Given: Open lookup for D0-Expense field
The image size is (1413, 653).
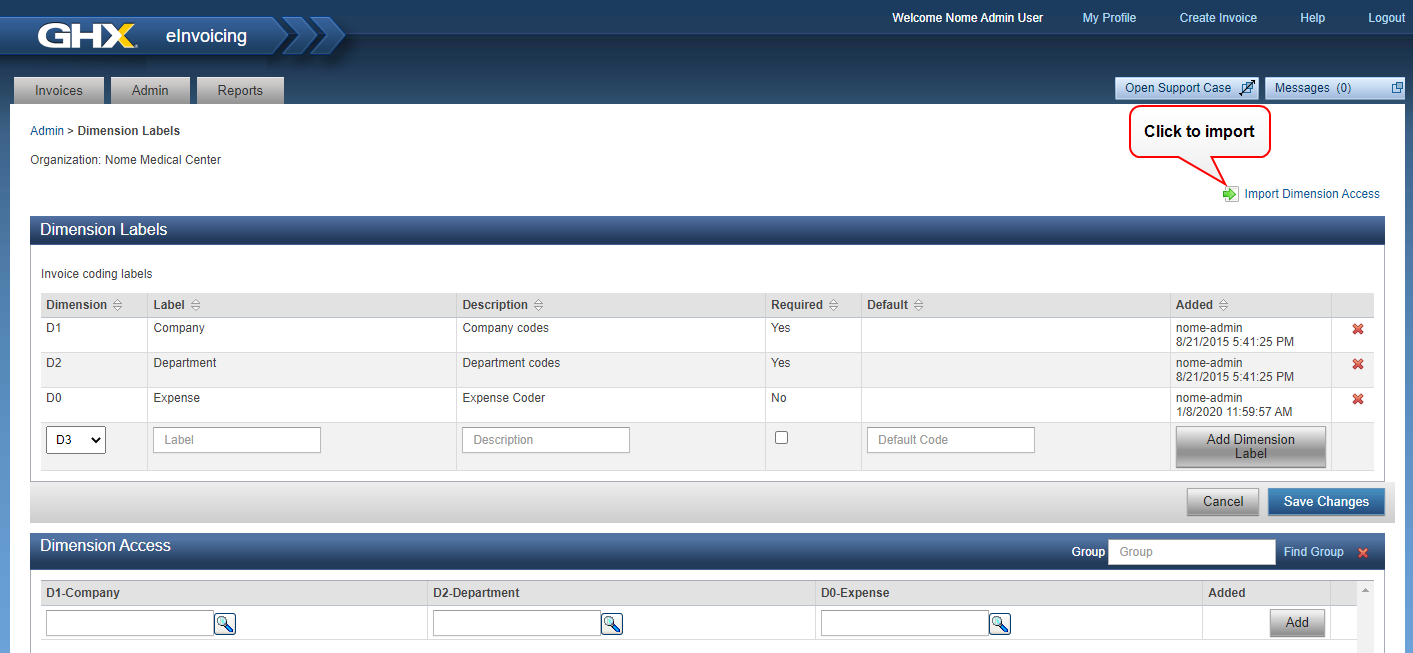Looking at the screenshot, I should (x=999, y=624).
